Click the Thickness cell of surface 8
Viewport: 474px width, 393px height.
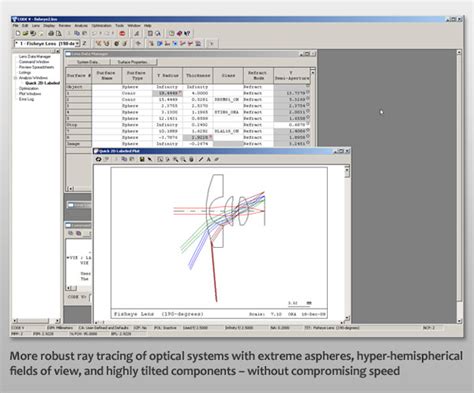click(x=198, y=137)
